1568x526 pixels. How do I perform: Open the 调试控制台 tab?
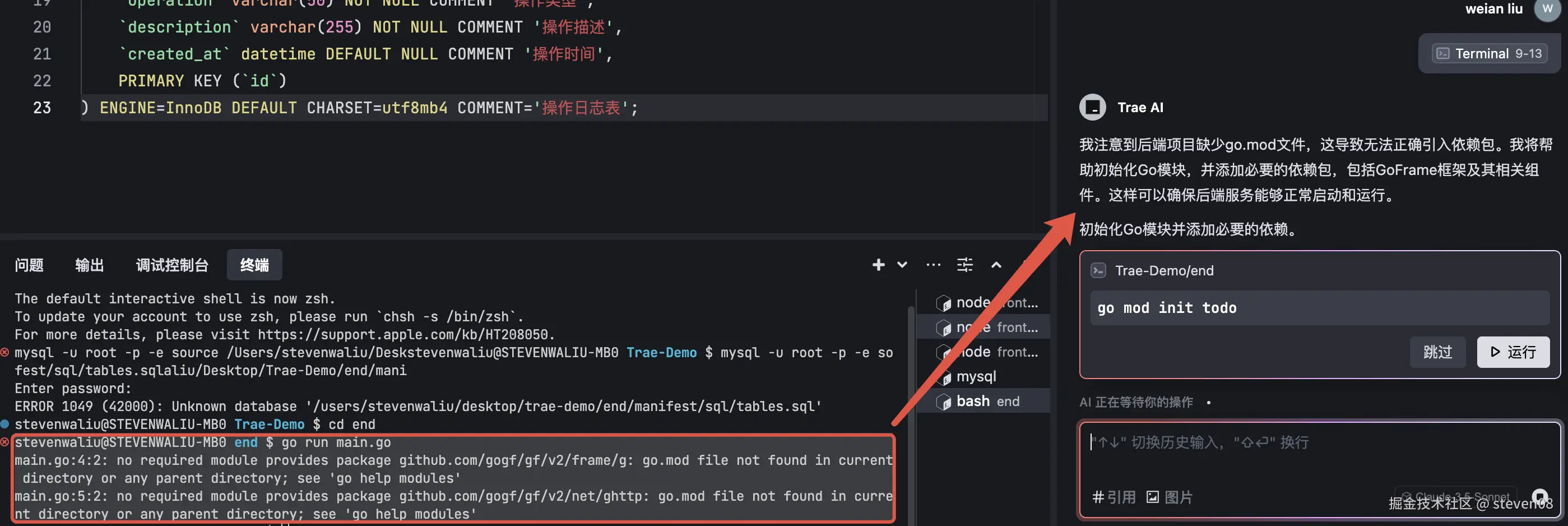(x=172, y=265)
